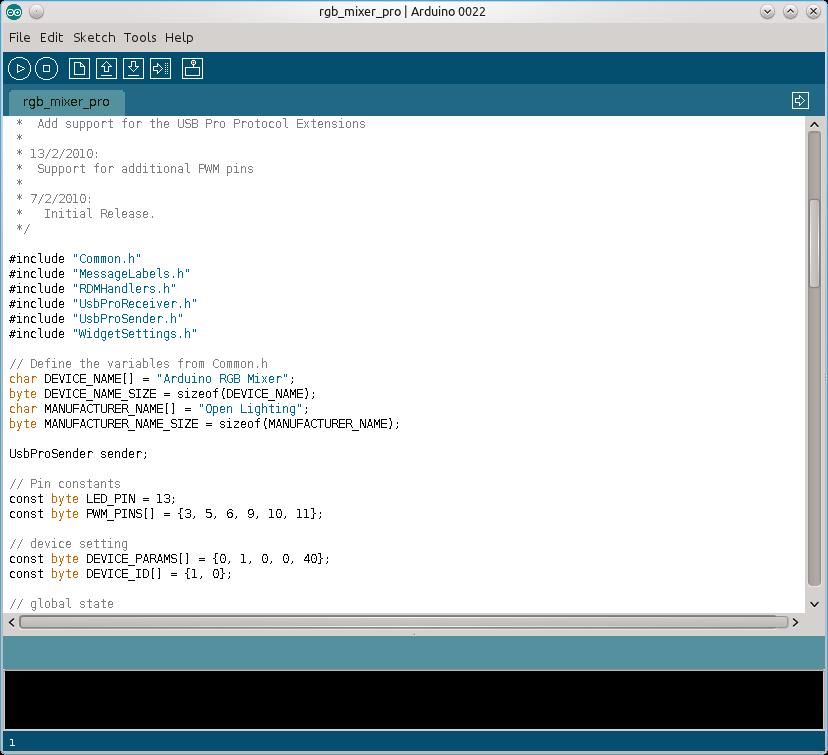Click the horizontal scrollbar right arrow
The width and height of the screenshot is (828, 755).
796,622
